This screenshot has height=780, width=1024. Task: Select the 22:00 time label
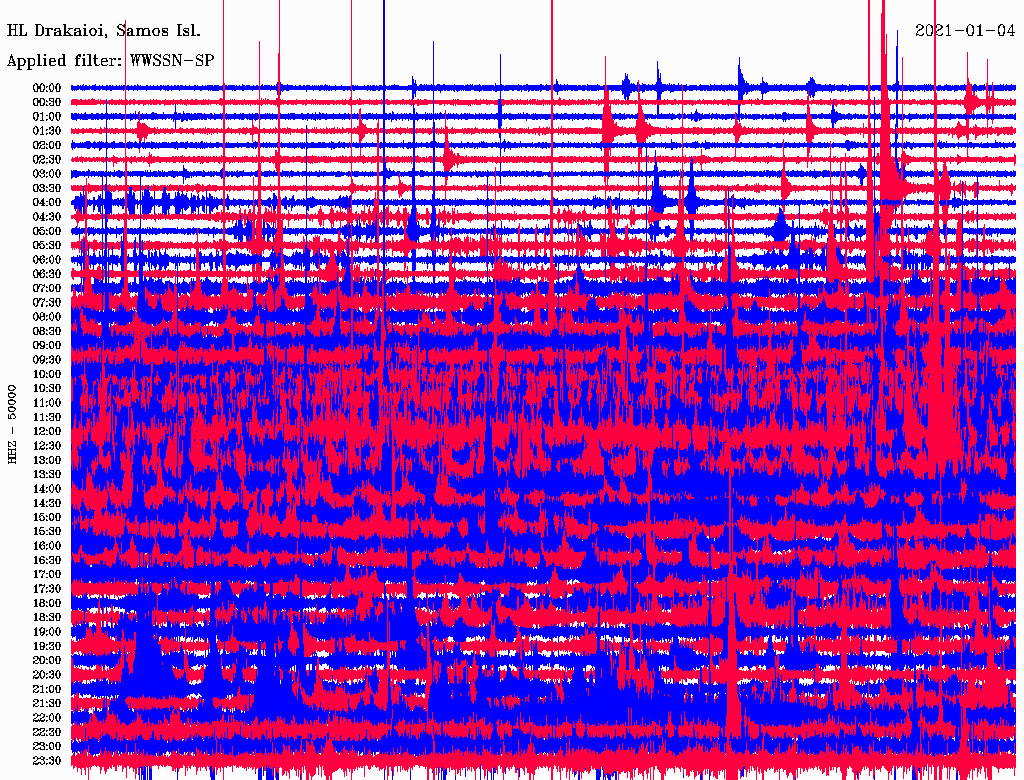click(46, 717)
